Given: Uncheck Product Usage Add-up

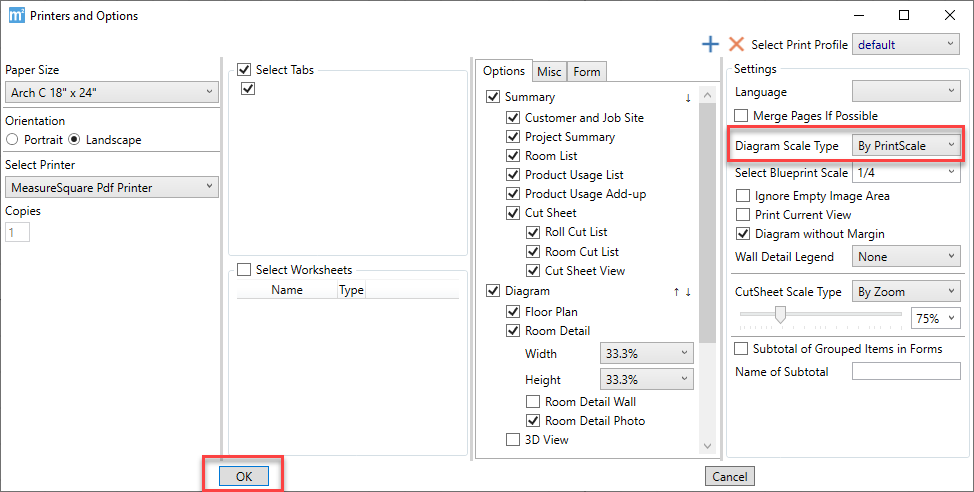Looking at the screenshot, I should point(513,194).
